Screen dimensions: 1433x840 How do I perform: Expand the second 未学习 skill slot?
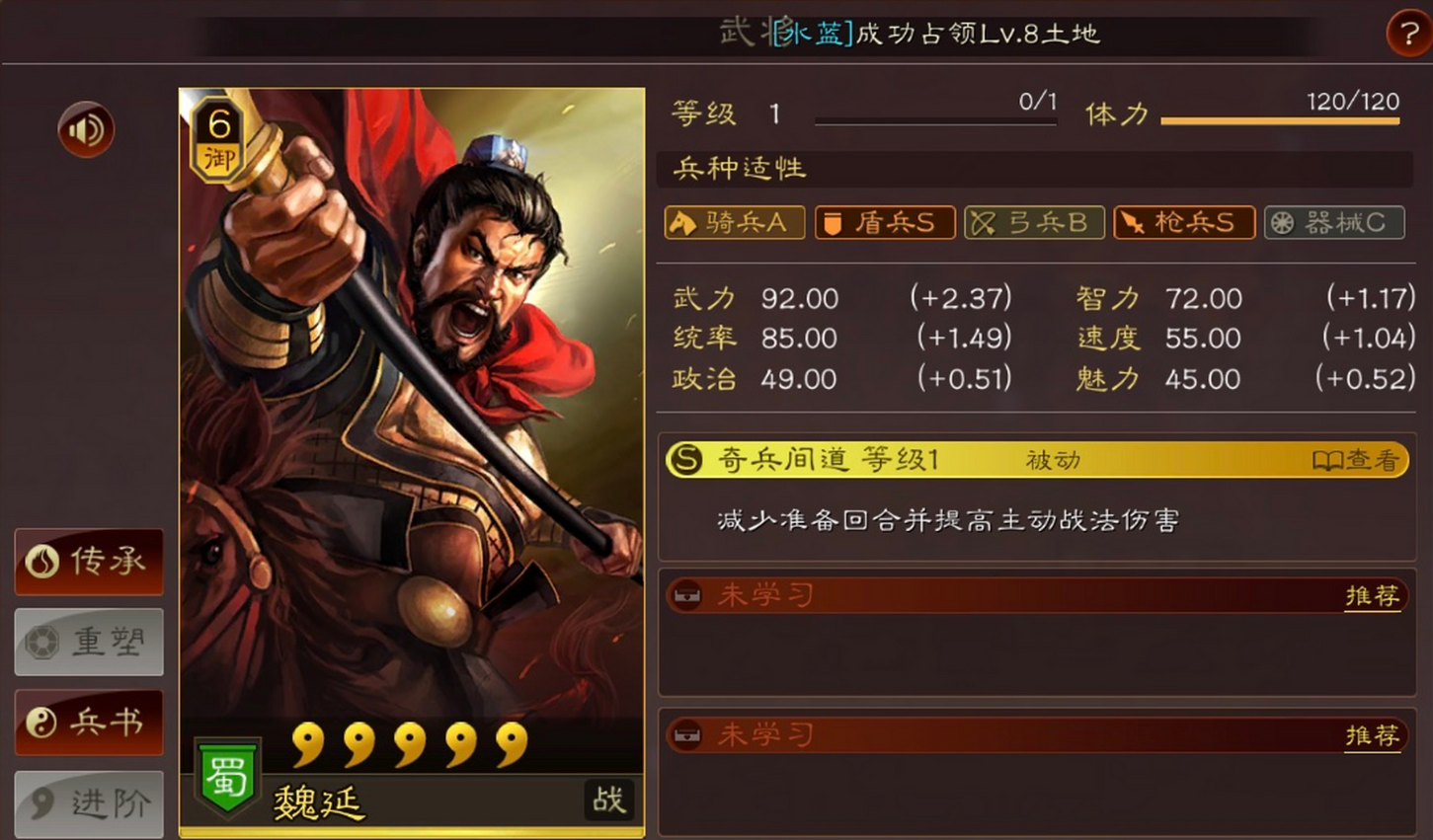click(x=1036, y=734)
